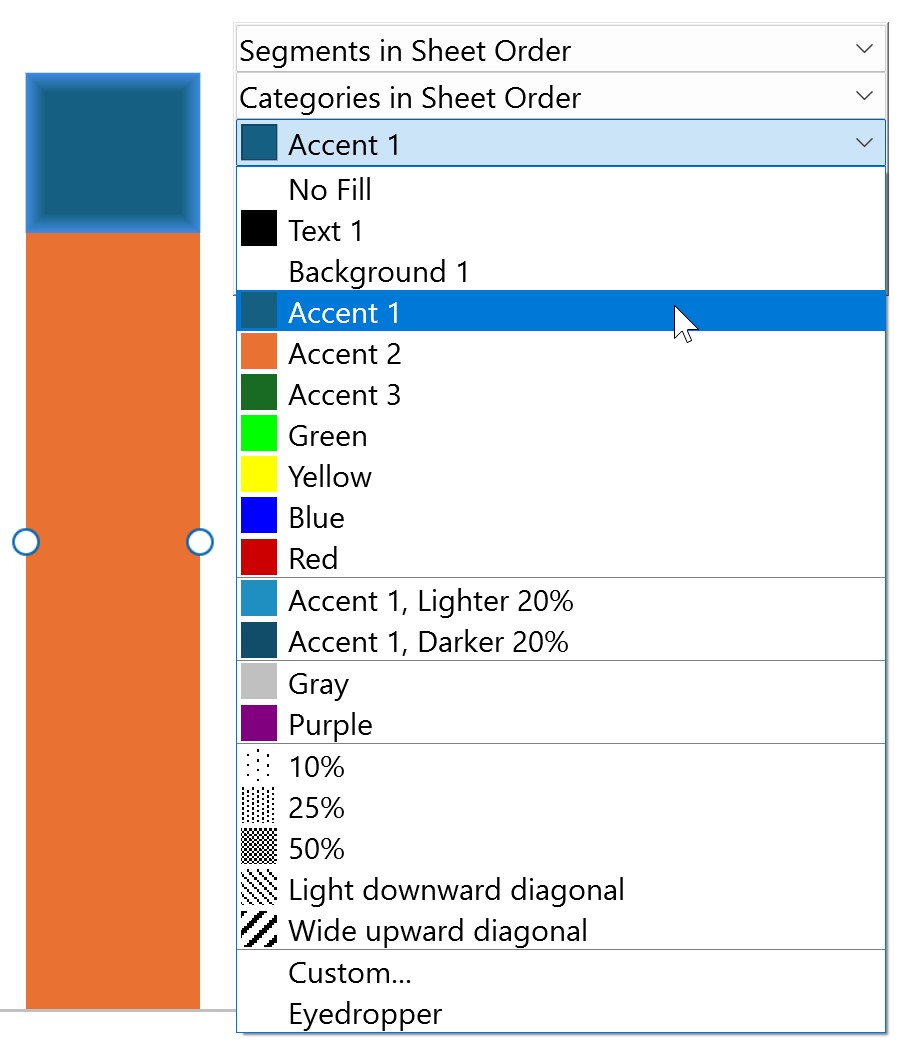Select the bright Green color

coord(327,436)
